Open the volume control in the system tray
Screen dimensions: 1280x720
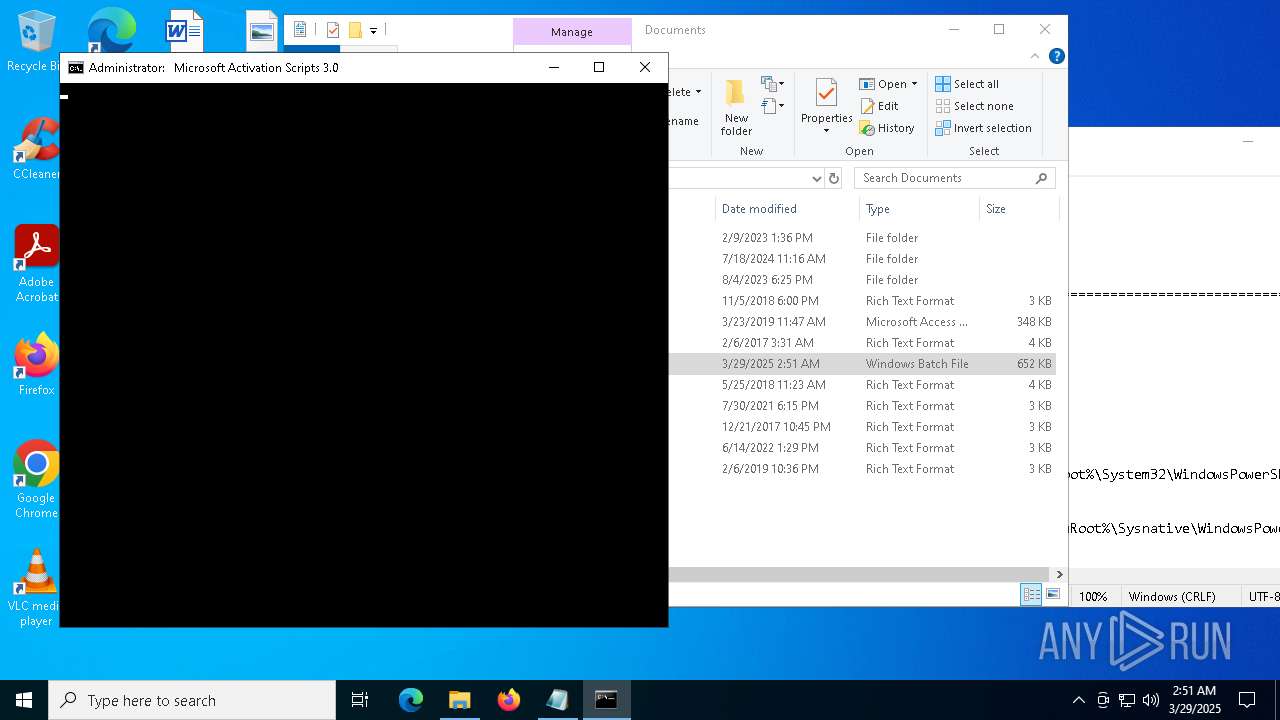click(1151, 700)
